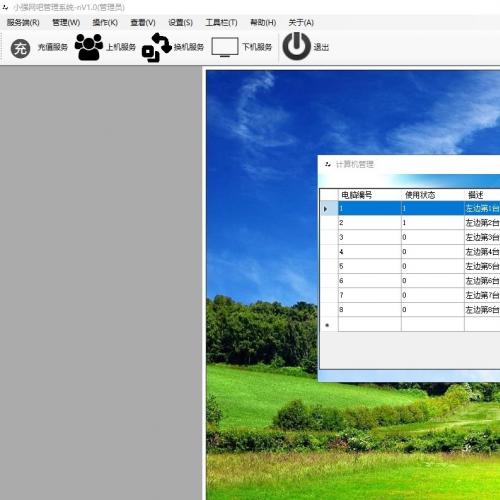Select computer number cell 8
The image size is (500, 500).
370,310
